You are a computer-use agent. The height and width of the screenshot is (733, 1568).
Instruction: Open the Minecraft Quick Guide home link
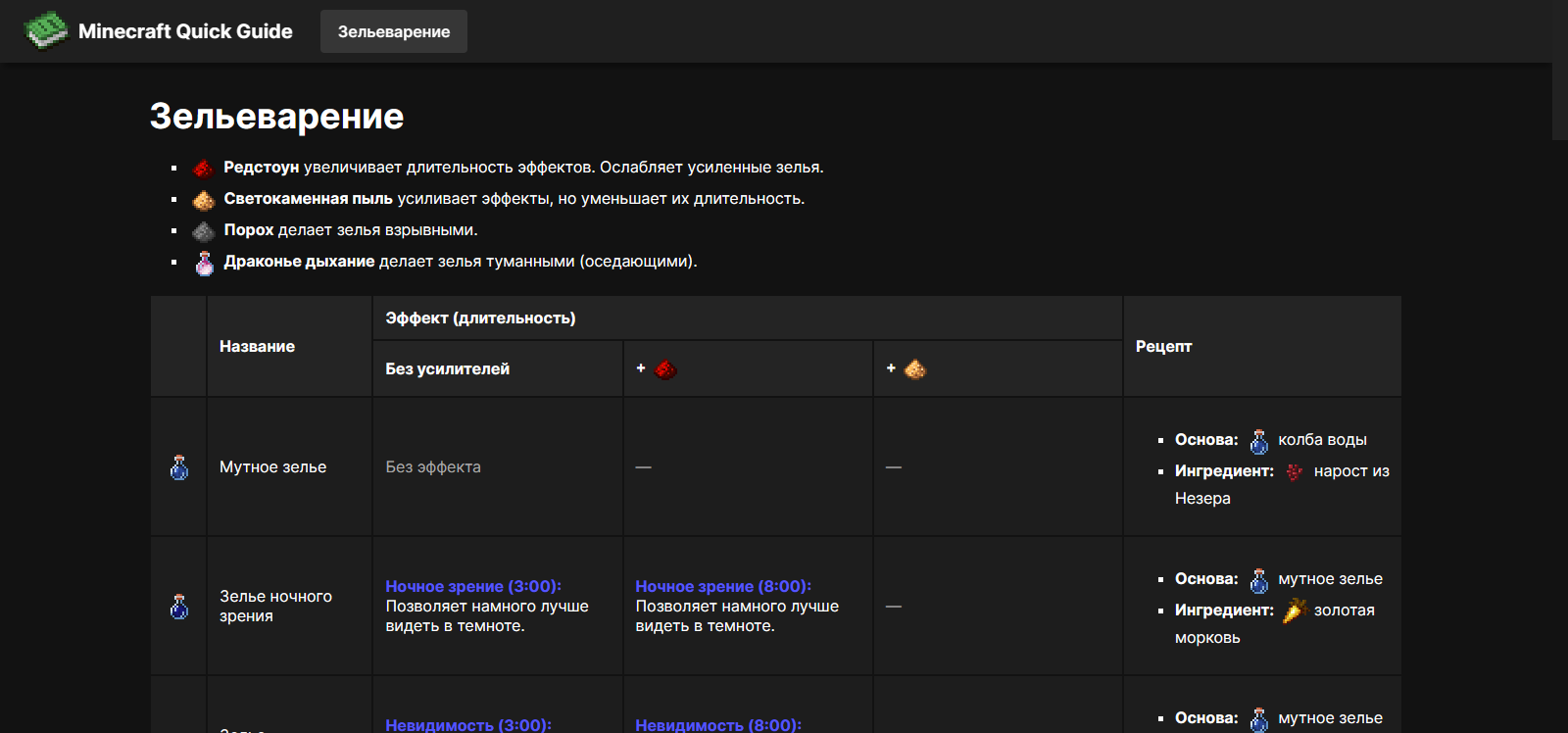158,31
